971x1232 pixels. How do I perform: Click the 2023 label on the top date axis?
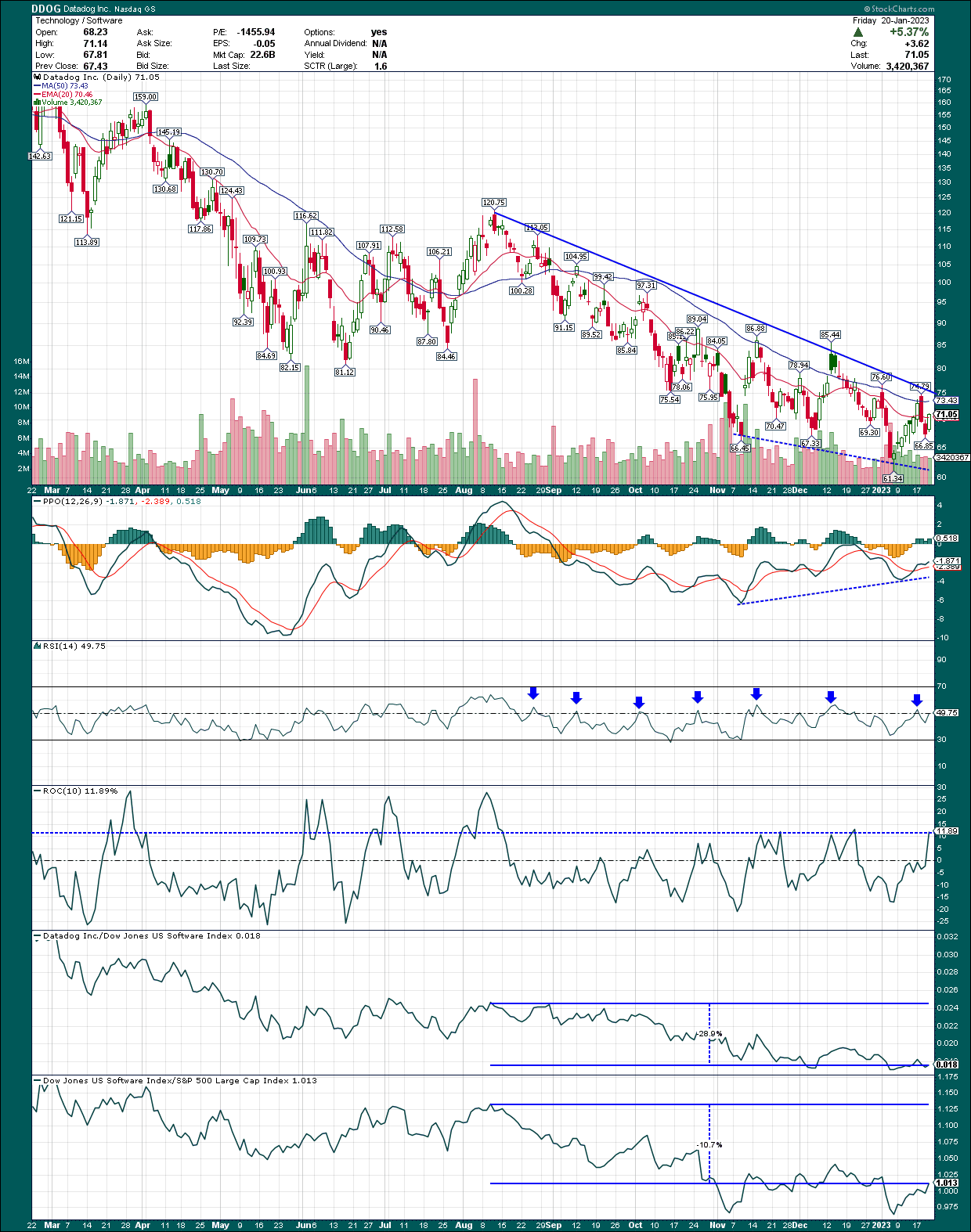coord(882,491)
